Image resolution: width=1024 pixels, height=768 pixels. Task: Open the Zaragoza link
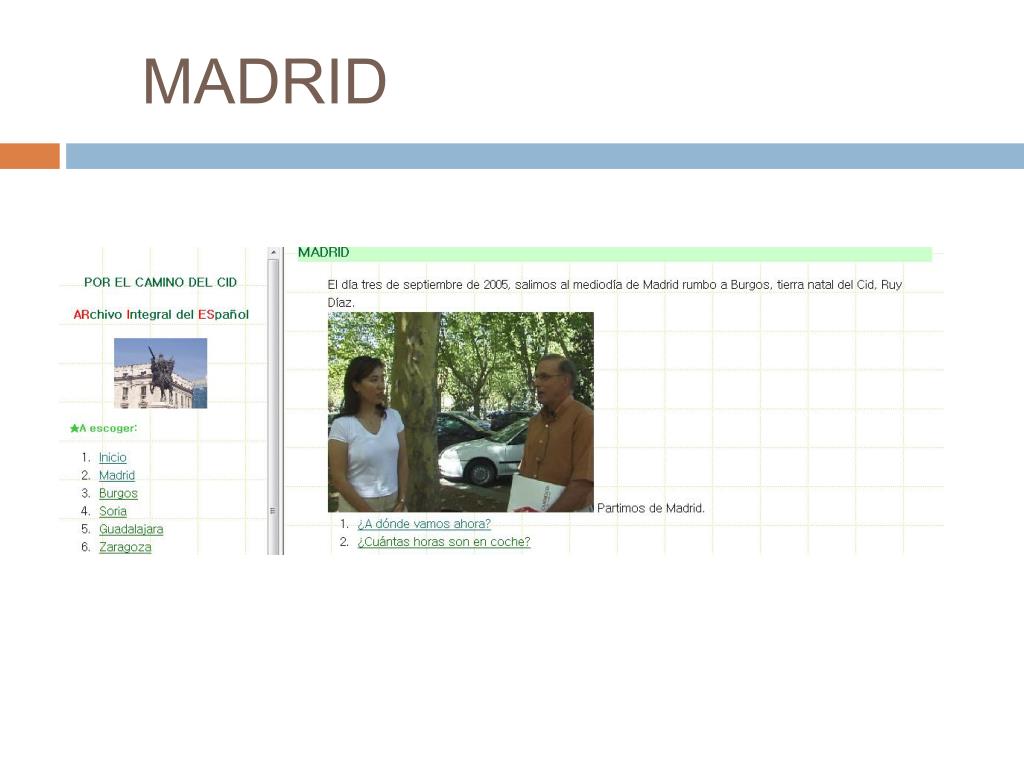pyautogui.click(x=125, y=547)
